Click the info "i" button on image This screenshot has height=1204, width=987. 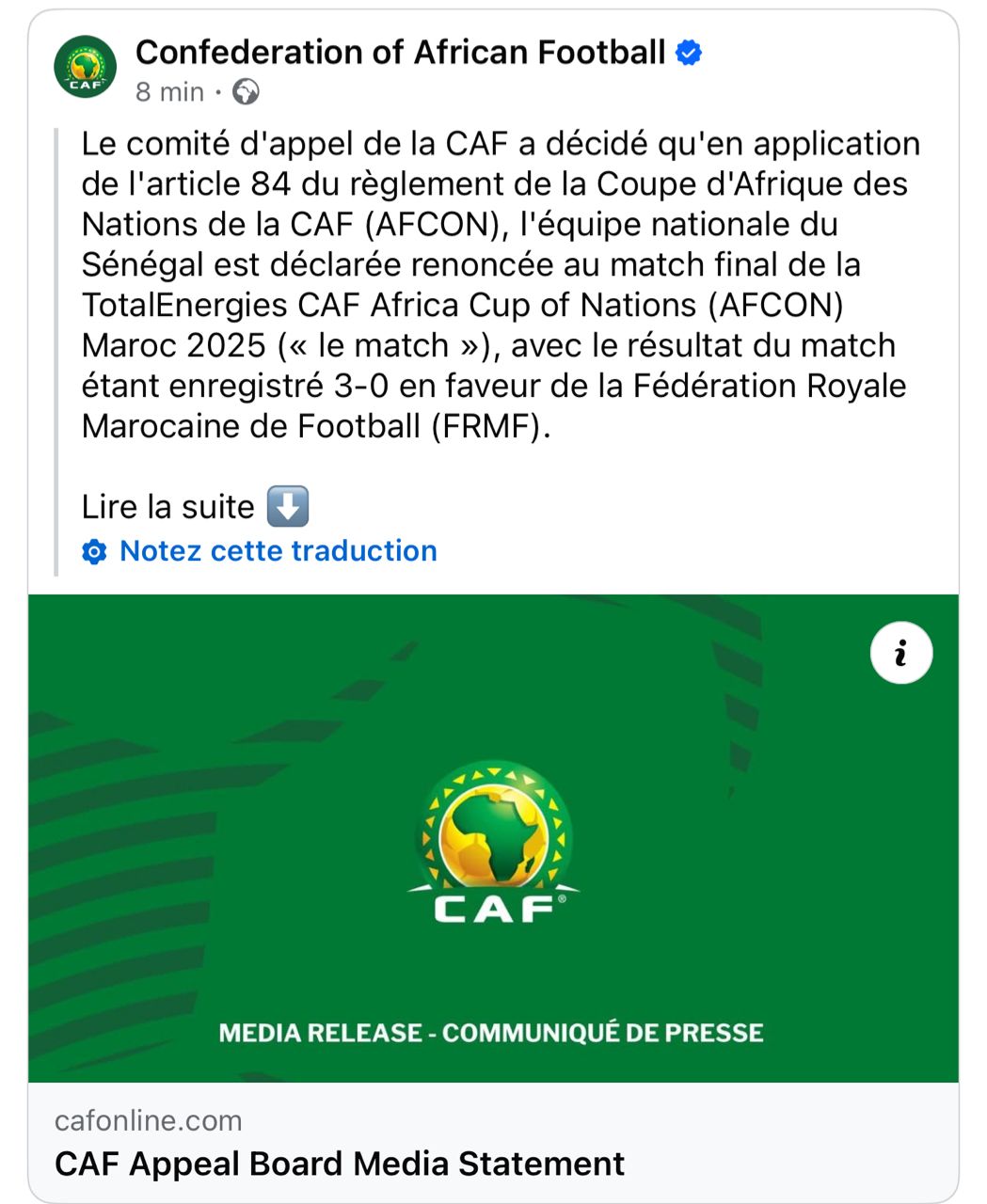900,653
